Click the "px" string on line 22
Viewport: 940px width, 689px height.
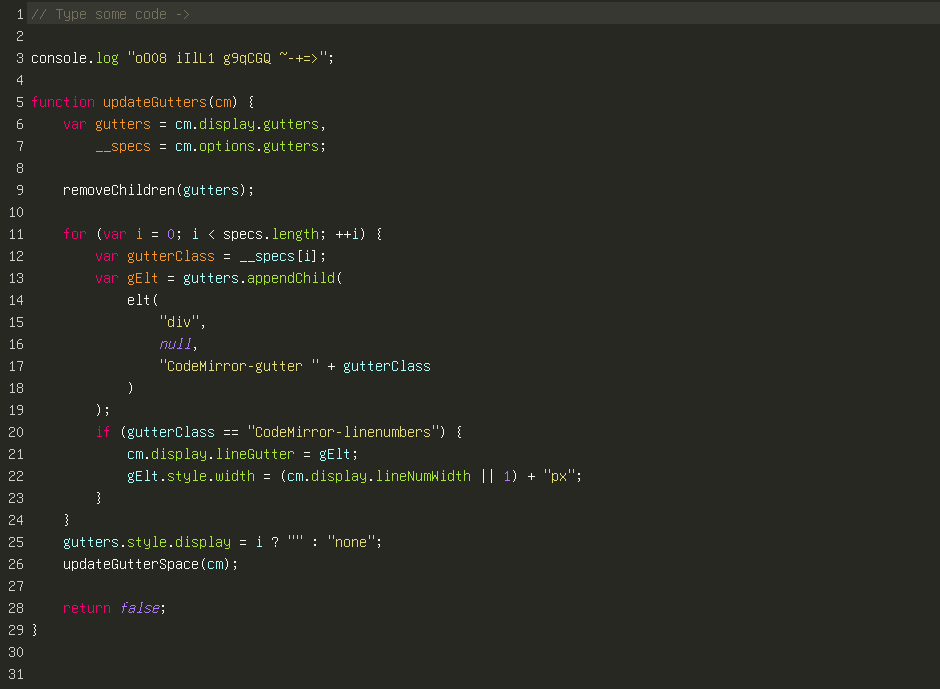pos(559,476)
